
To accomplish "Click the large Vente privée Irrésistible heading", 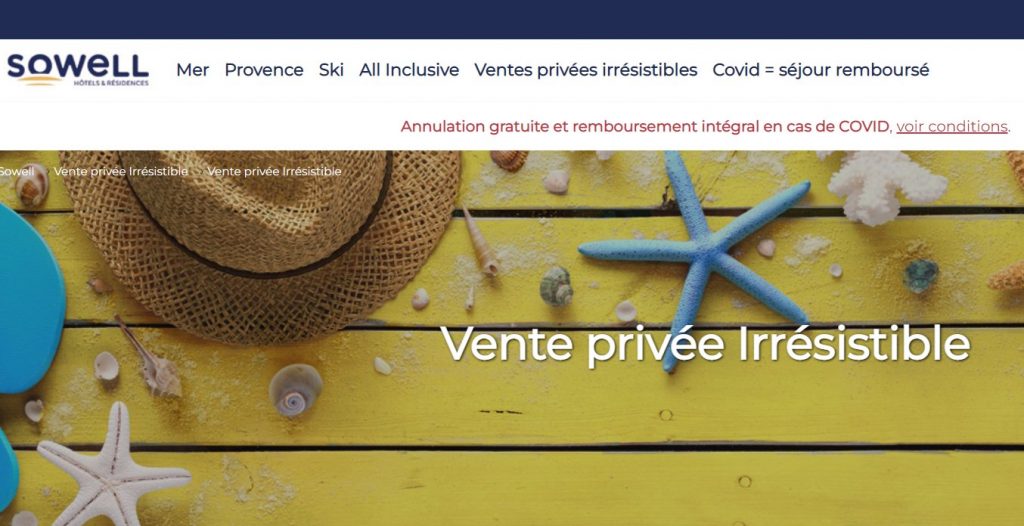I will pos(705,343).
